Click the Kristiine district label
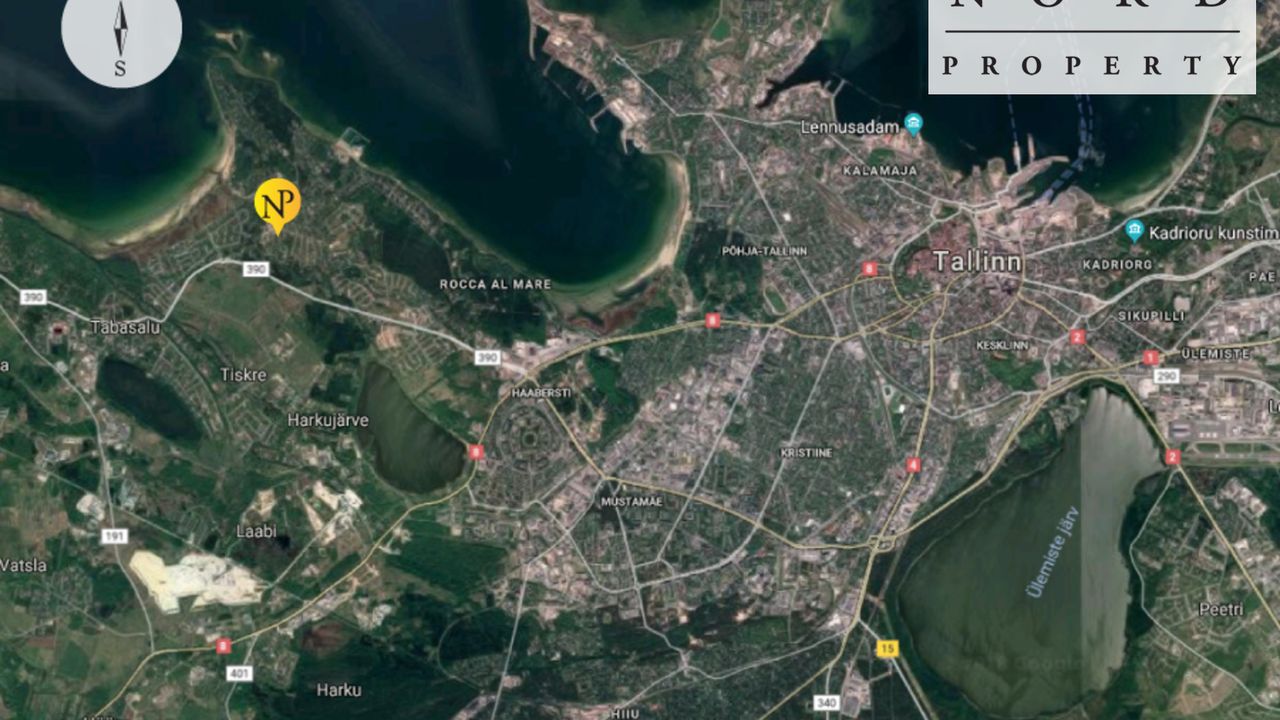Image resolution: width=1280 pixels, height=720 pixels. coord(805,453)
